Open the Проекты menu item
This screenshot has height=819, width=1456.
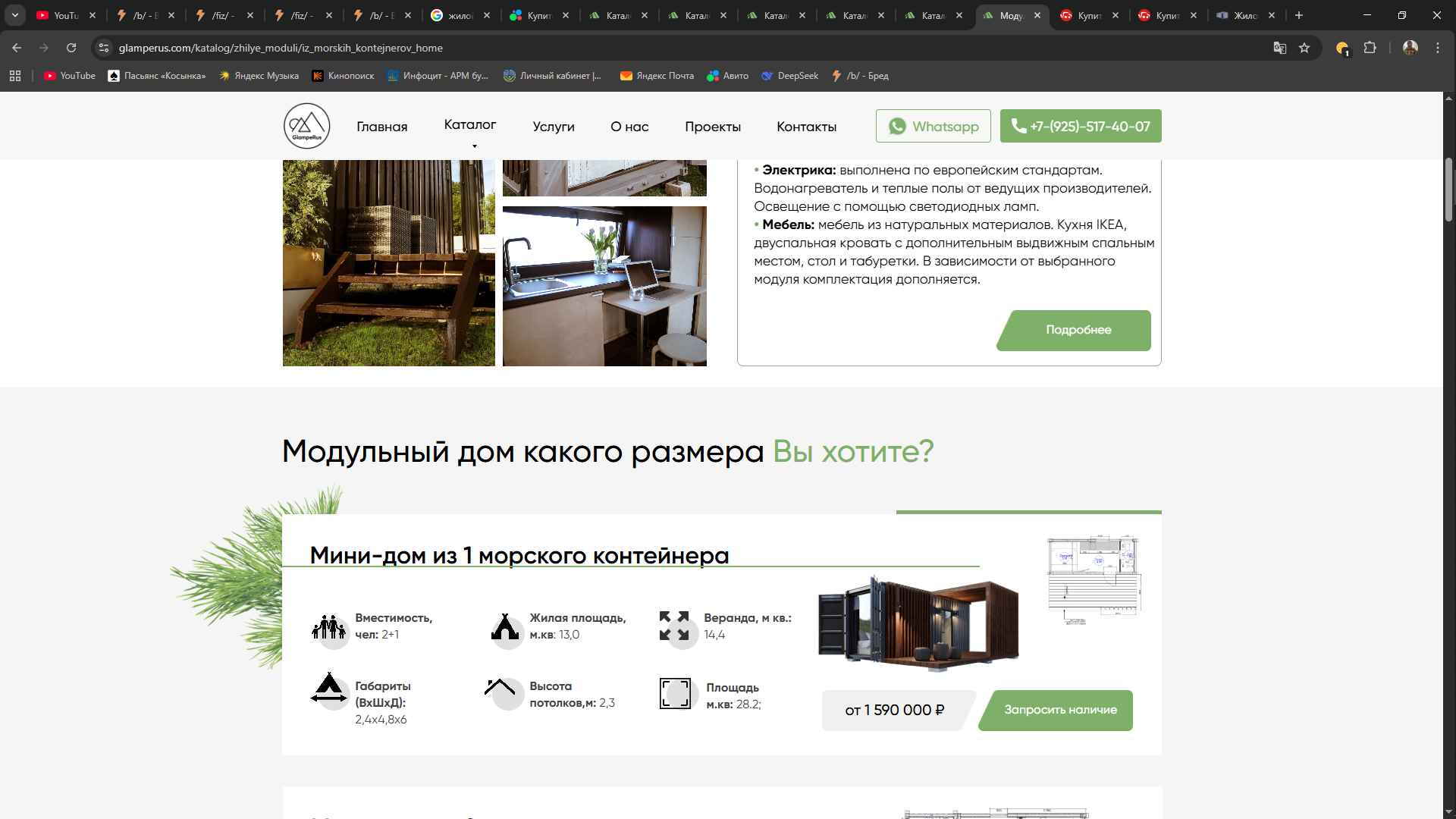click(x=712, y=127)
